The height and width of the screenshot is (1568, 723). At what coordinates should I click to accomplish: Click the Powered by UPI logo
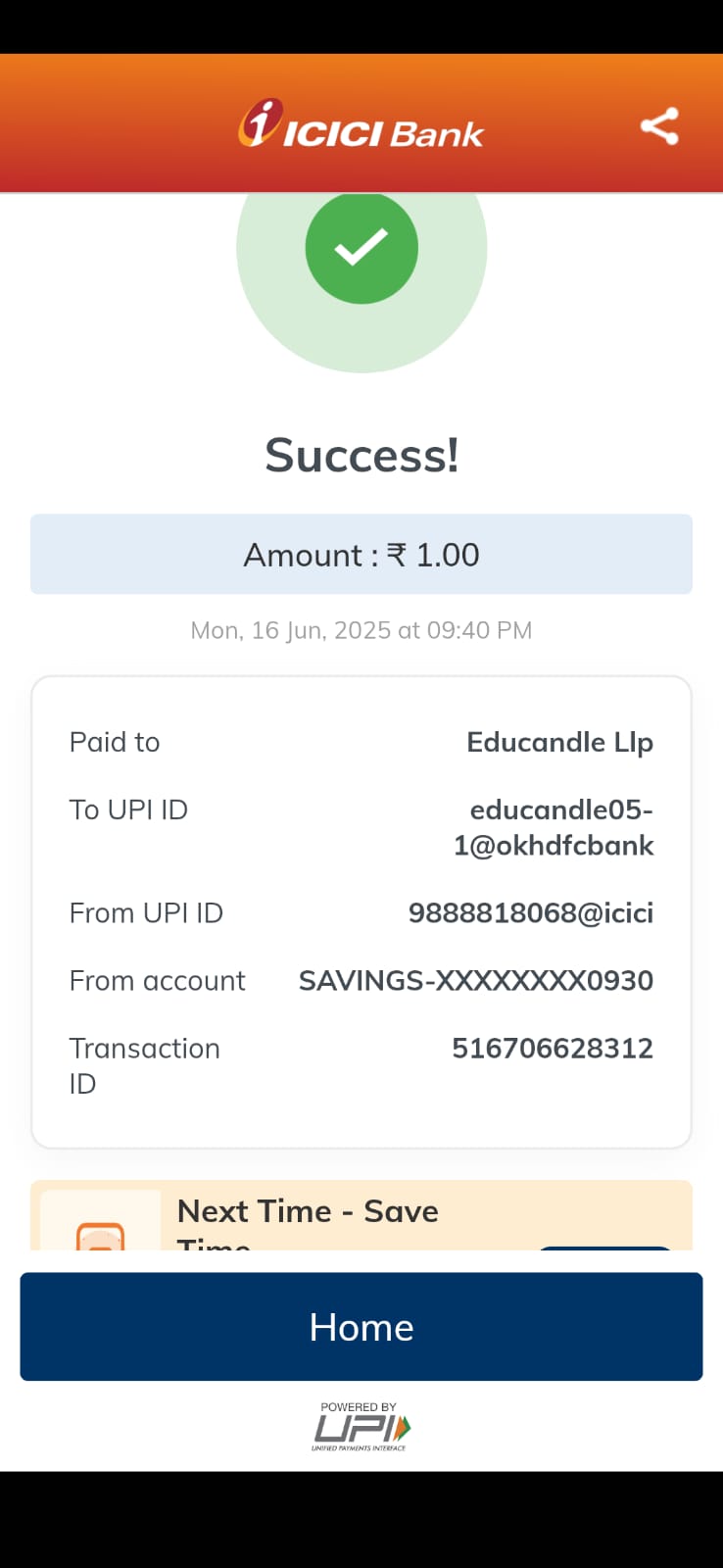pos(361,1427)
